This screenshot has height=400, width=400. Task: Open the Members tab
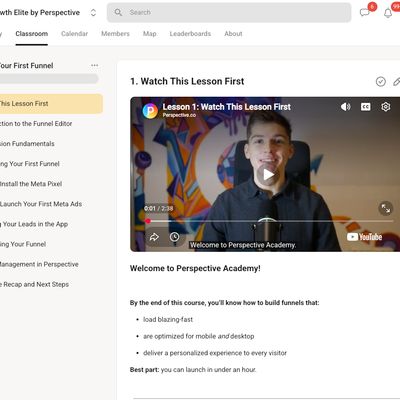(x=115, y=34)
